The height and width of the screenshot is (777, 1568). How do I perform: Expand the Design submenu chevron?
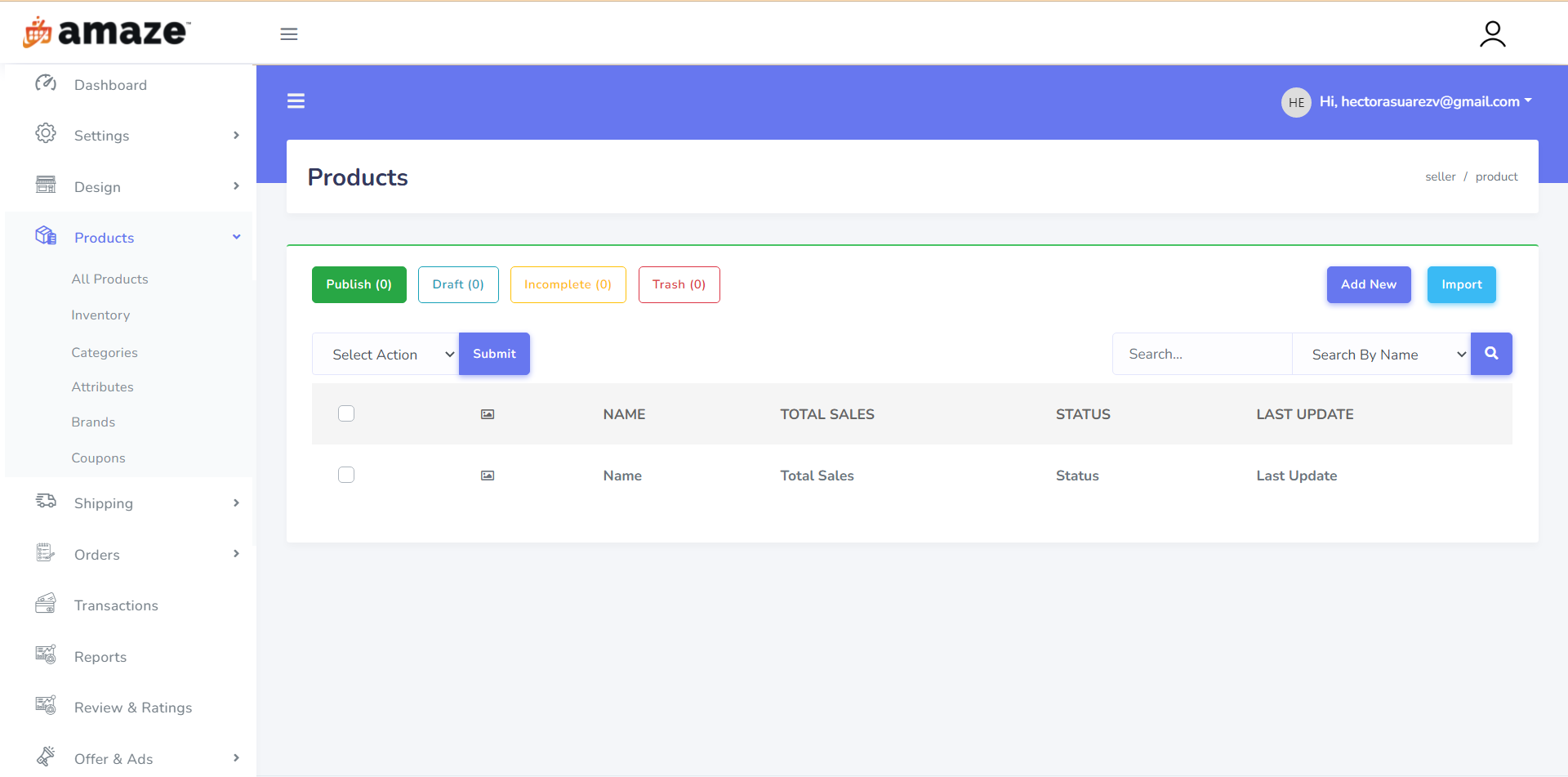(x=237, y=186)
